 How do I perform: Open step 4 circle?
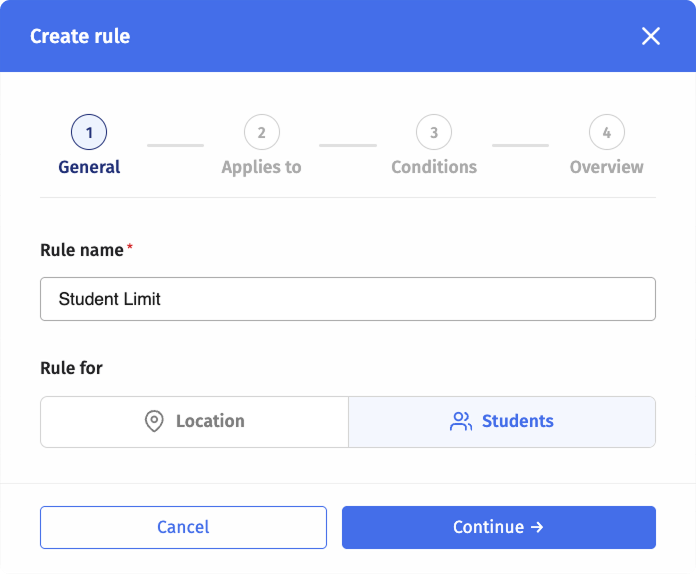(607, 132)
